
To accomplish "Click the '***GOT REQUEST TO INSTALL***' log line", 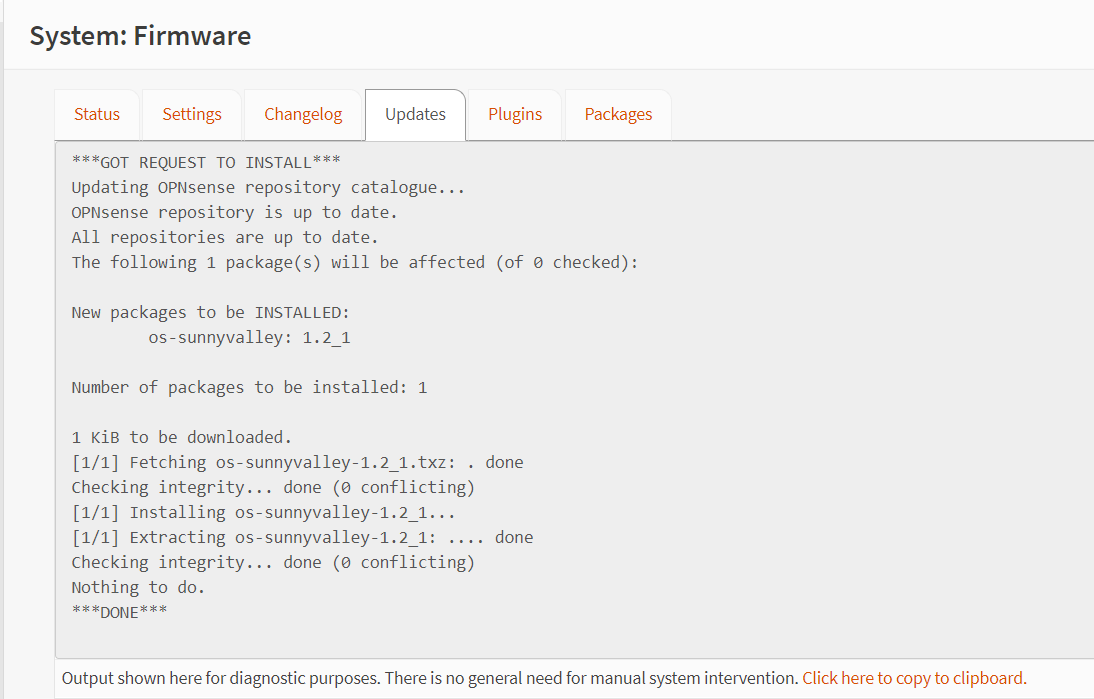I will (x=204, y=161).
